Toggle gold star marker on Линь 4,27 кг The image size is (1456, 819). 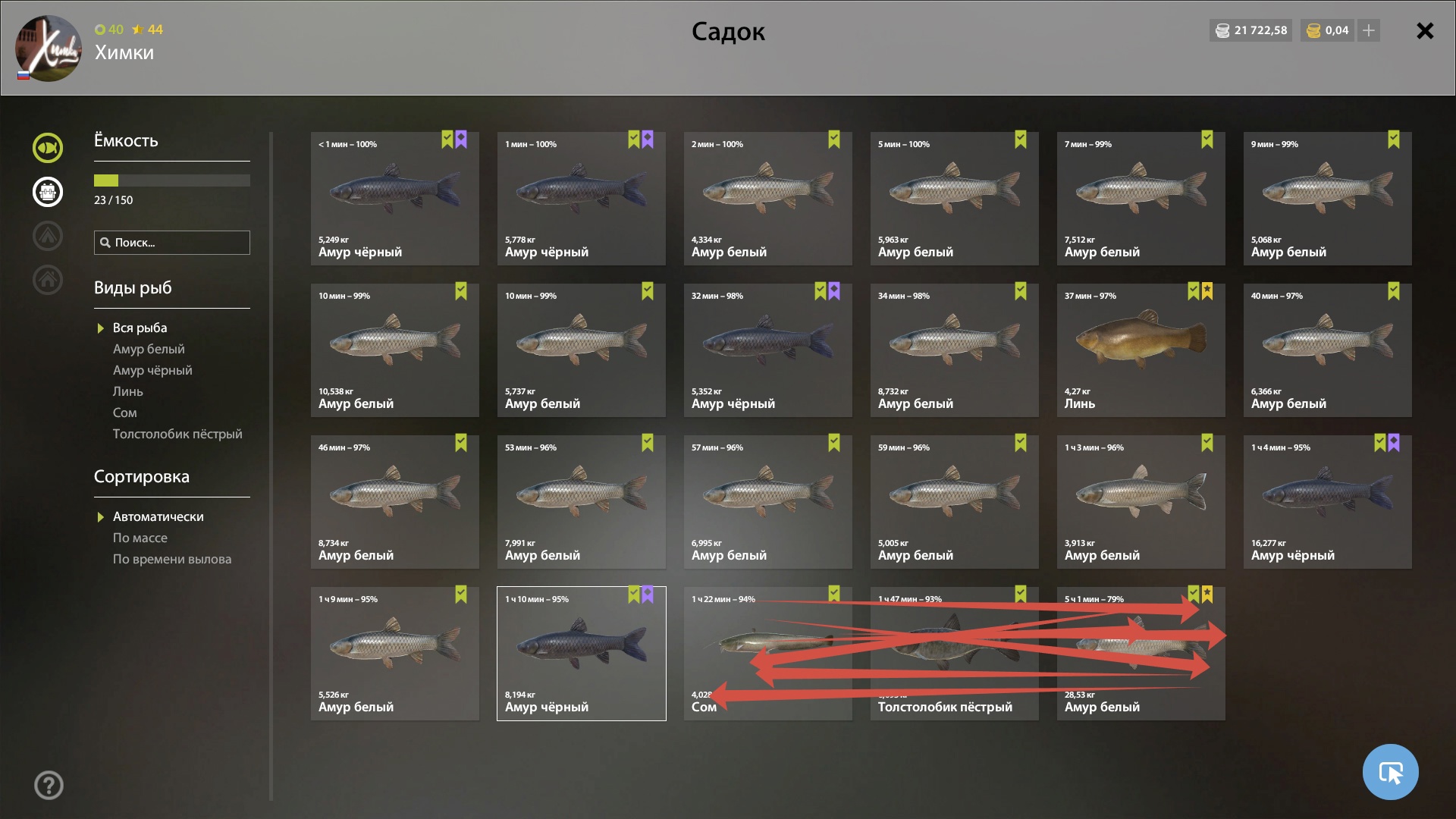pos(1207,291)
